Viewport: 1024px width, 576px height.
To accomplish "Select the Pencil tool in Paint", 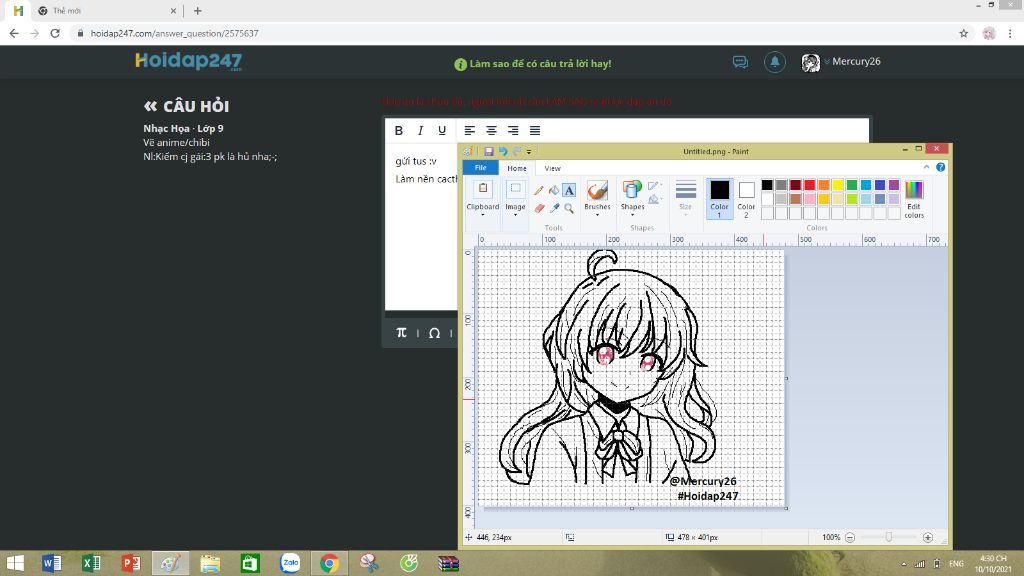I will [539, 191].
